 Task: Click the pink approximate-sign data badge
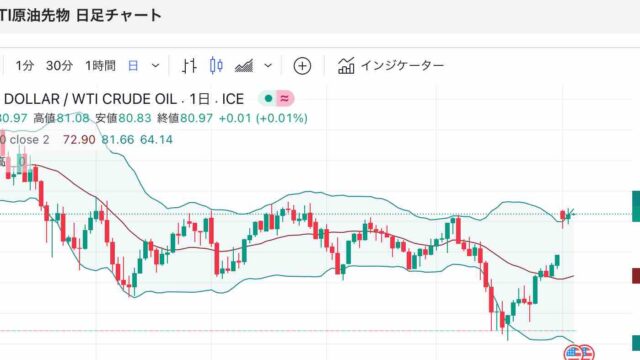tap(285, 98)
